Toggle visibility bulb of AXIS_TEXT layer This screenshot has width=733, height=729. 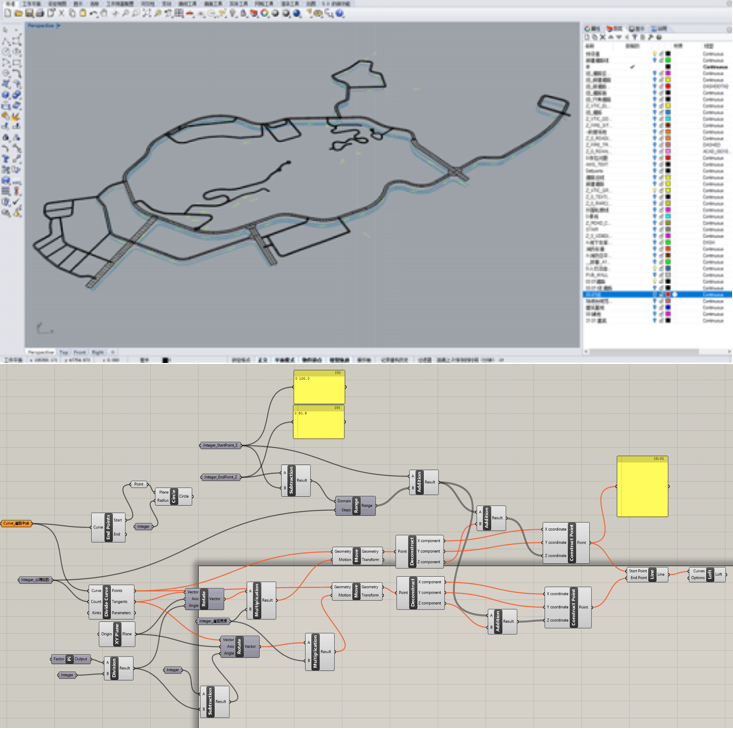coord(654,164)
